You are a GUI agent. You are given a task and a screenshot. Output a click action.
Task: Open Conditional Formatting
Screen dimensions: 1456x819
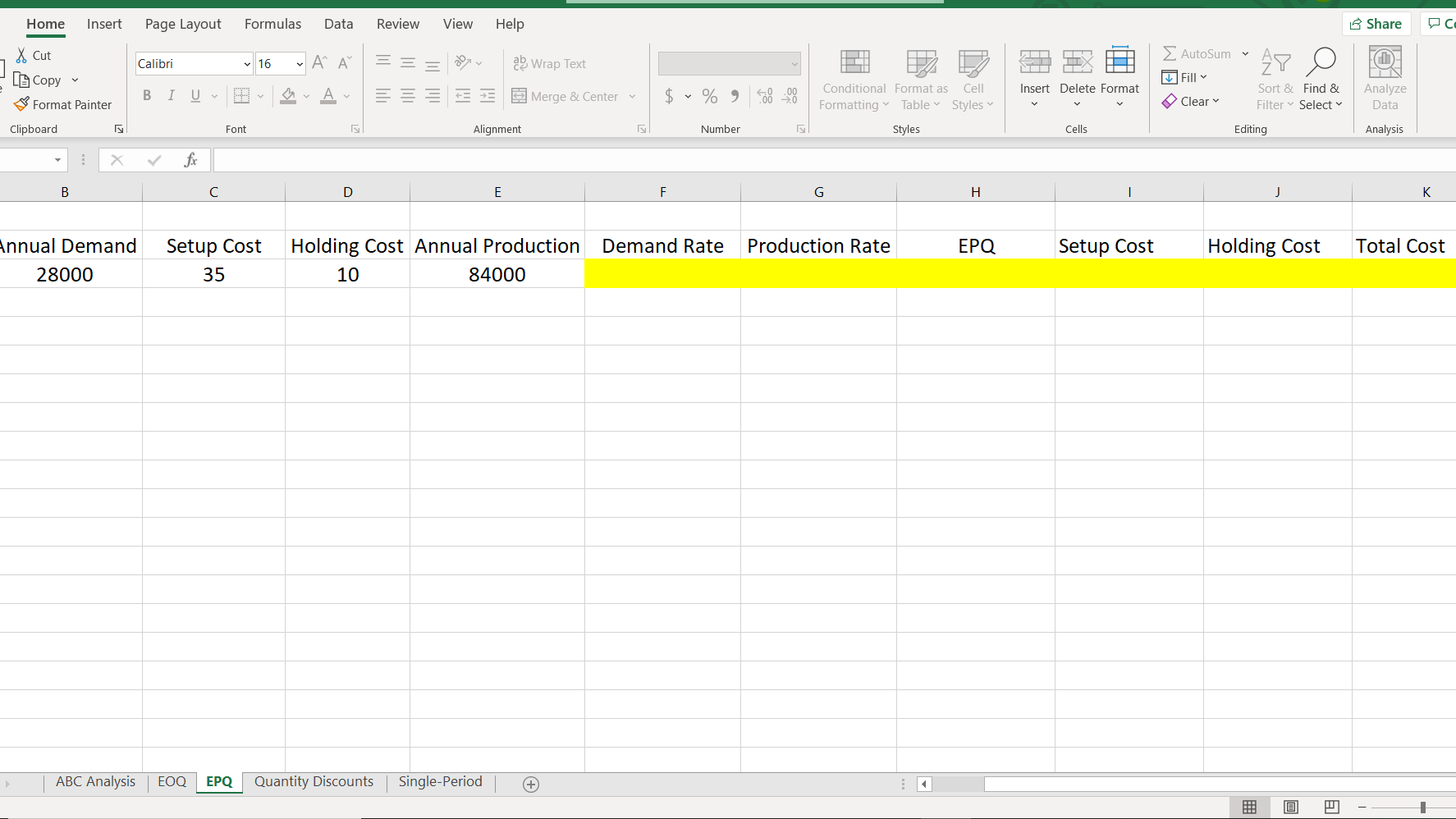click(854, 80)
